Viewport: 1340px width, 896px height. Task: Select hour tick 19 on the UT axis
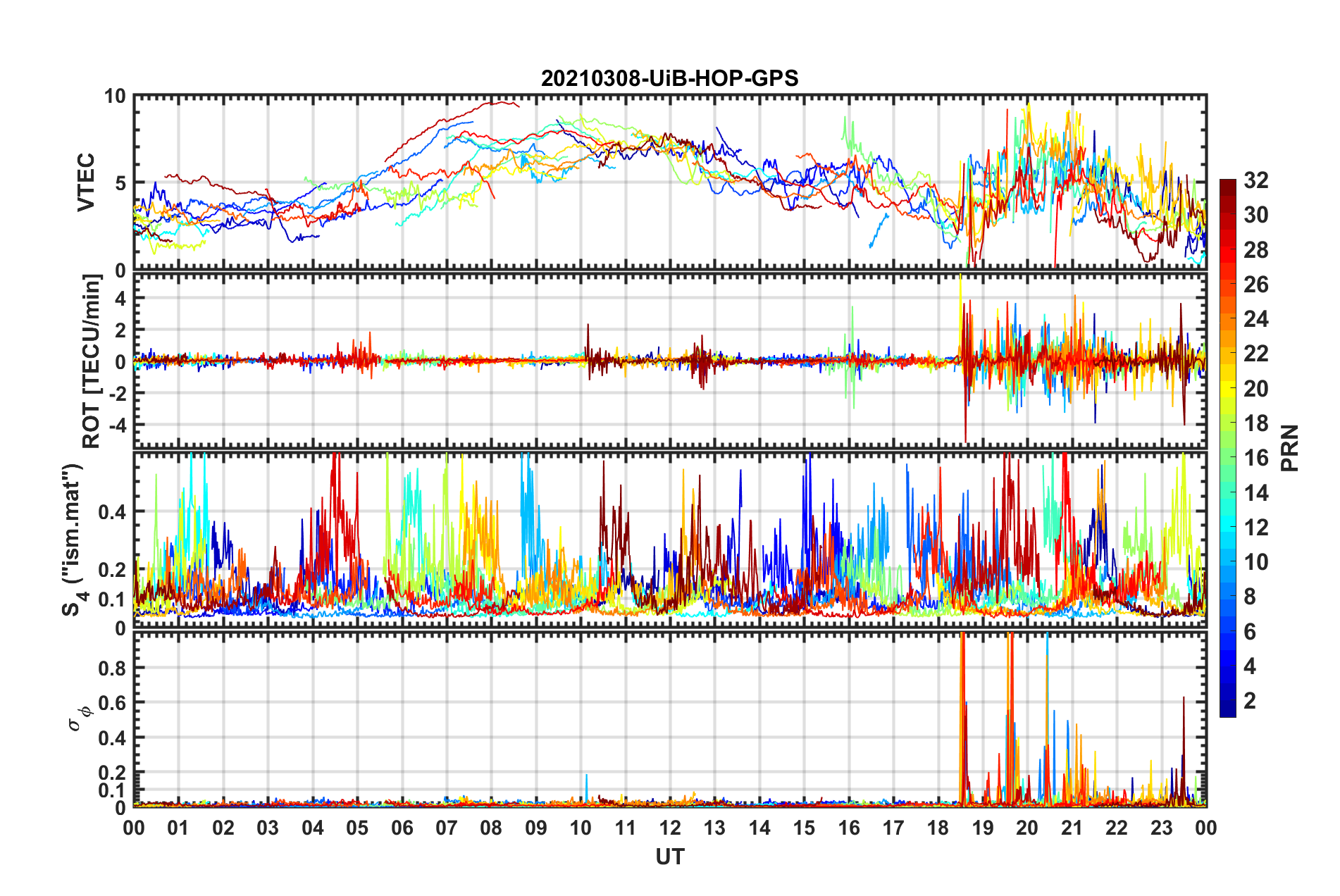[983, 828]
